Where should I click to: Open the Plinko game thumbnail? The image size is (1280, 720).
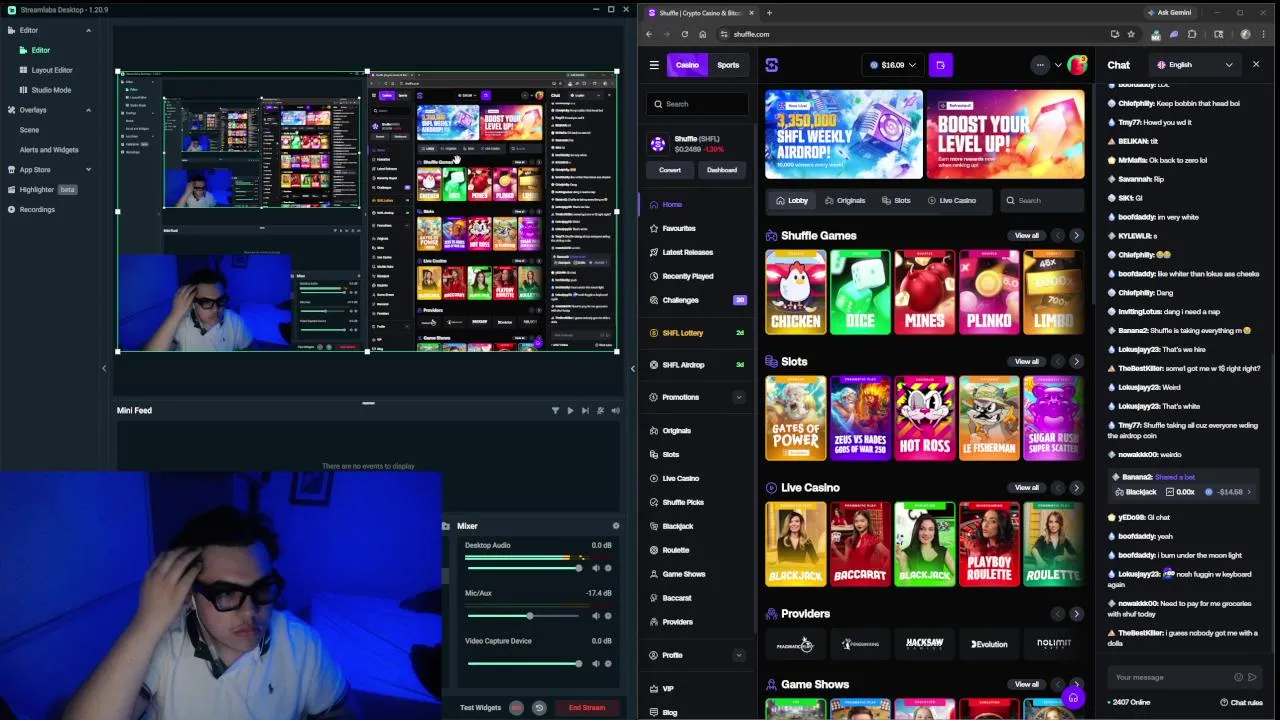coord(989,292)
